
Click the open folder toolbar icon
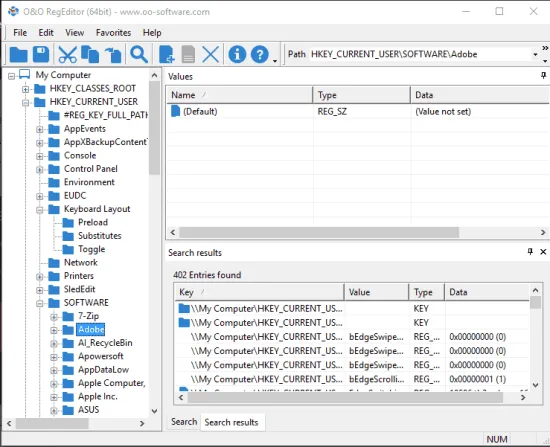click(18, 55)
